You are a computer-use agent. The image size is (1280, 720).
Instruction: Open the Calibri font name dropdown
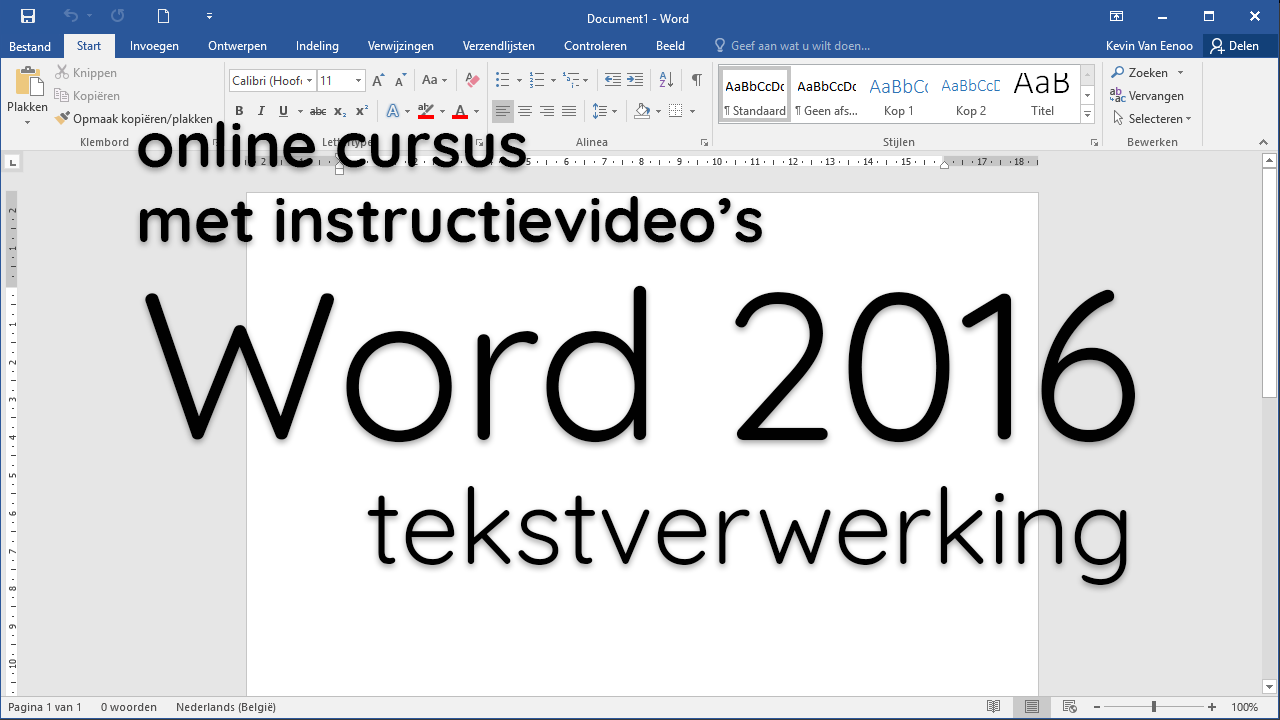tap(310, 81)
